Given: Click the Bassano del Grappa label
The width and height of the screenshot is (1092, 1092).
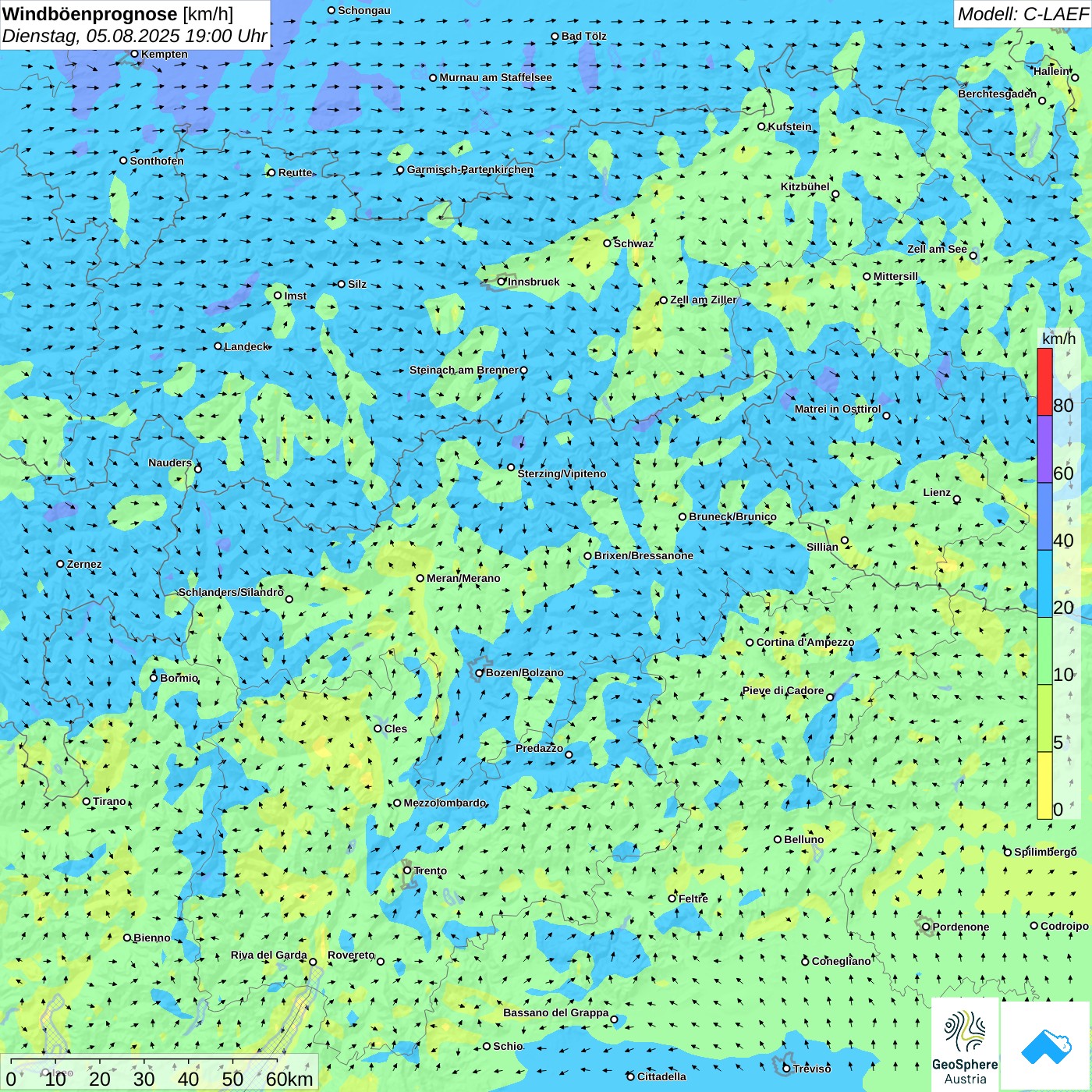Looking at the screenshot, I should click(556, 1012).
